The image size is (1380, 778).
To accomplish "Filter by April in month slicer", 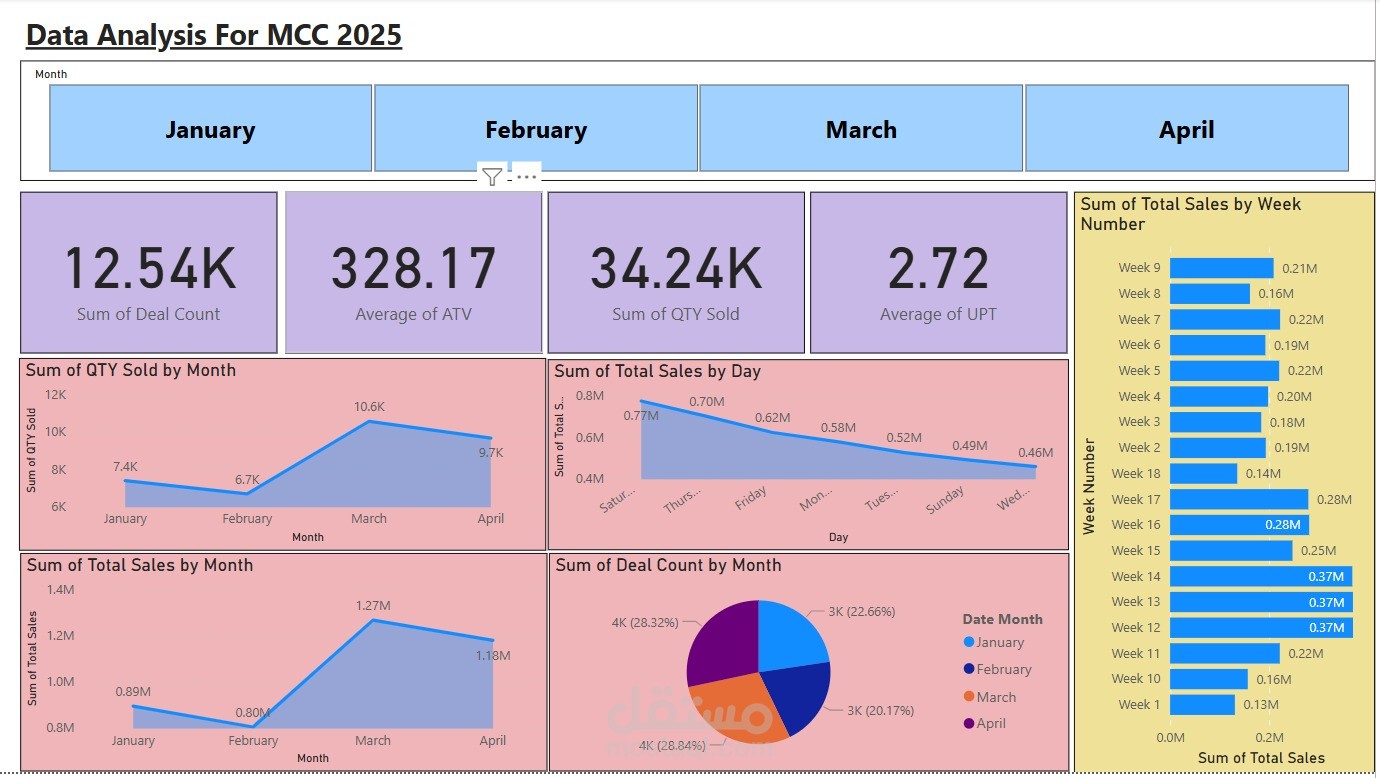I will (1187, 128).
